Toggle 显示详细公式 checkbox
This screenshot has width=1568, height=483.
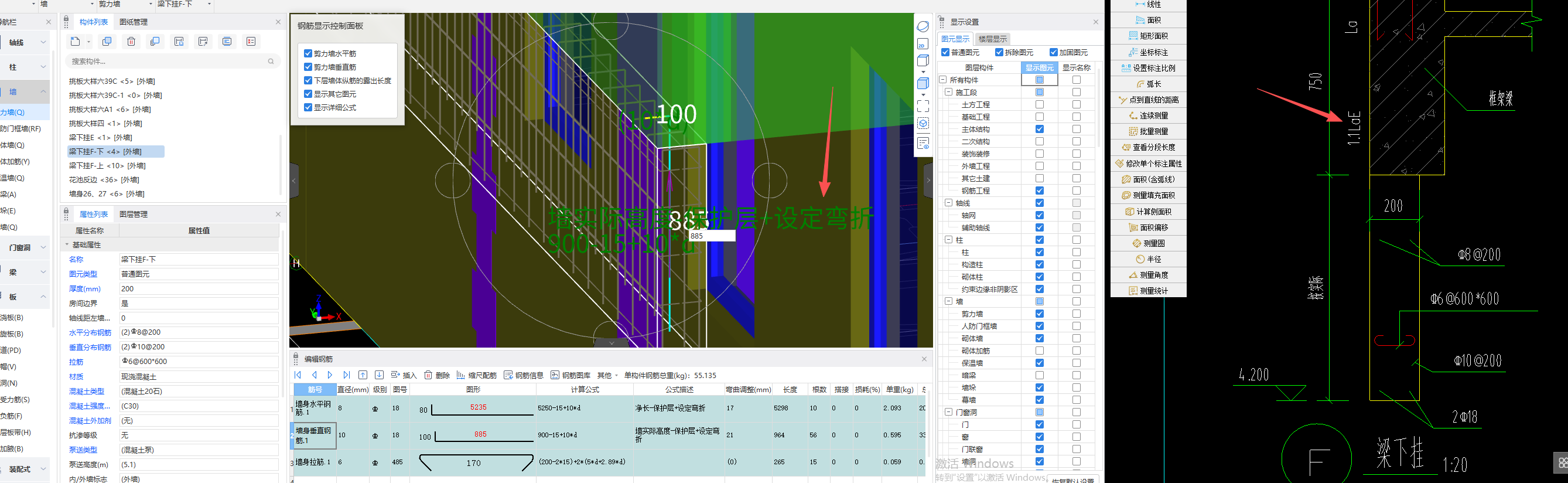(x=308, y=108)
